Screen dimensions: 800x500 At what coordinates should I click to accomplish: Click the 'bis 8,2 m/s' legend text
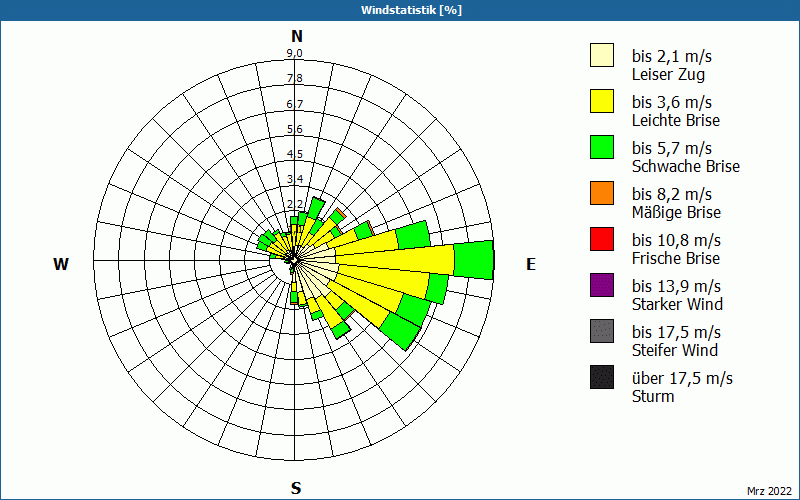[x=671, y=193]
